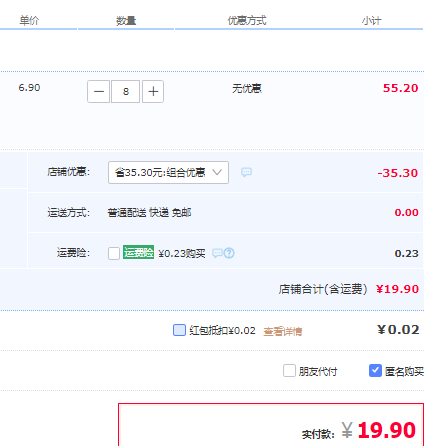This screenshot has width=443, height=446.
Task: Open the 店铺优惠 combo dropdown
Action: tap(168, 172)
